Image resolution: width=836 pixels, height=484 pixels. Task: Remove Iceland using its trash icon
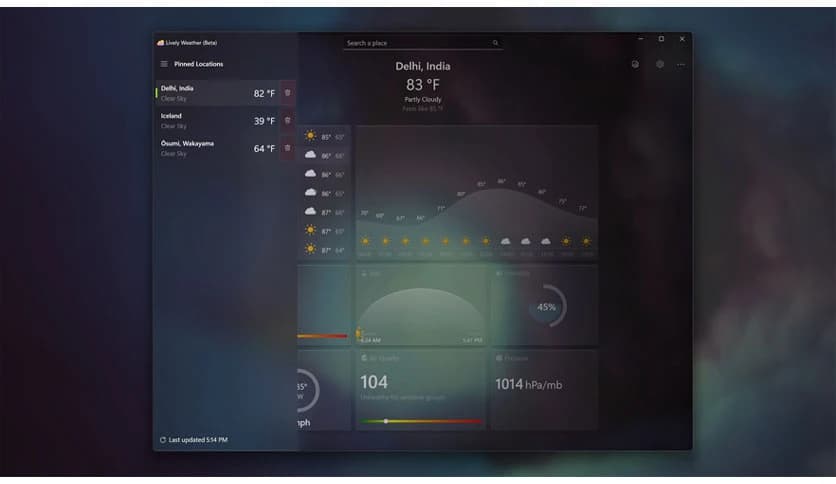pyautogui.click(x=287, y=120)
